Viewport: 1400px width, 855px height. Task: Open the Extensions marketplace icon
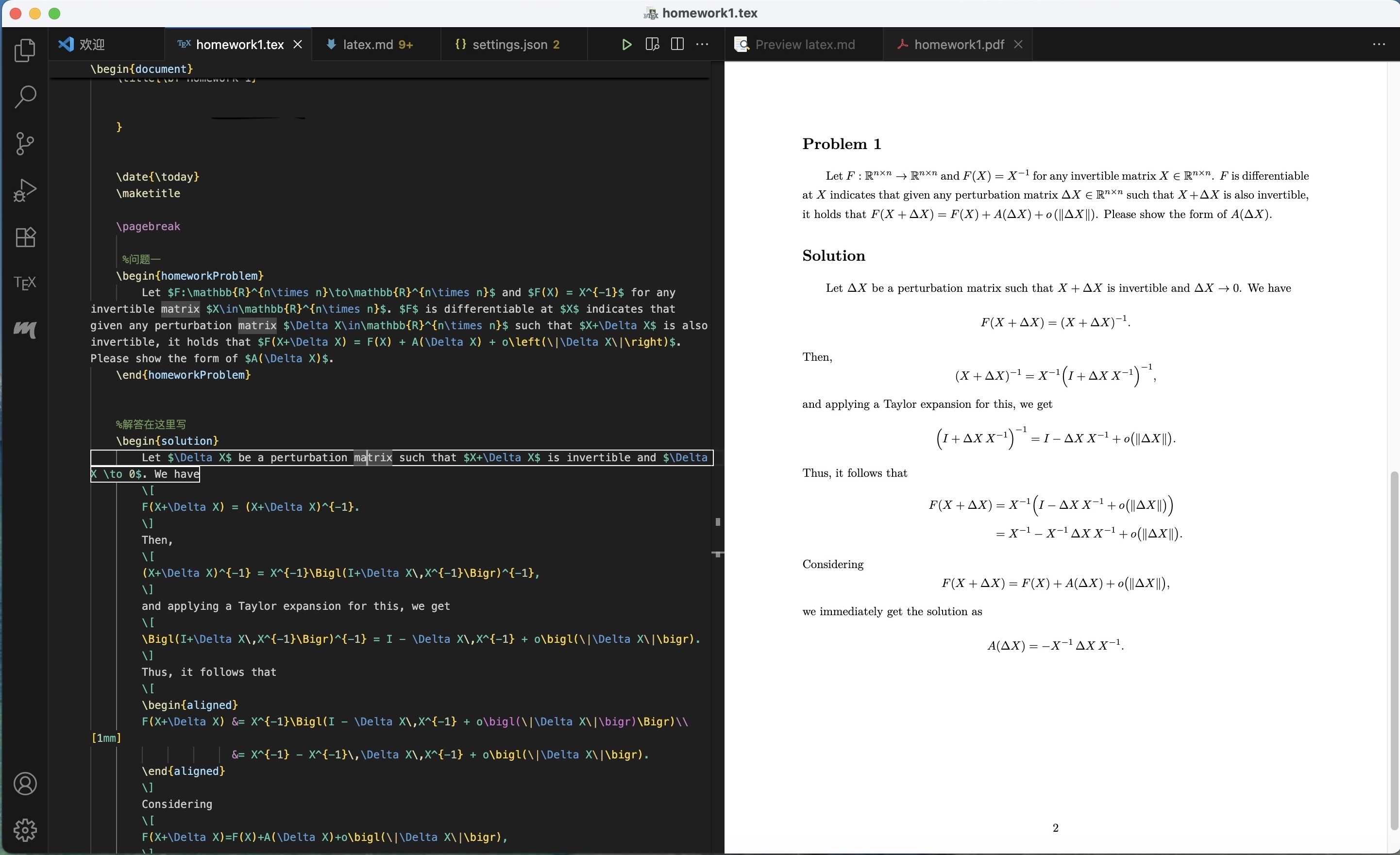(24, 237)
